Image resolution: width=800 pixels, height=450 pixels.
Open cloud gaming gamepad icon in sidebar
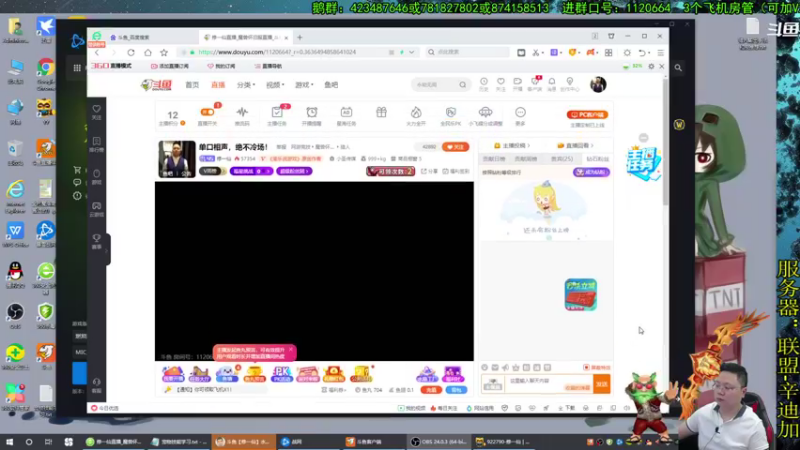[96, 206]
